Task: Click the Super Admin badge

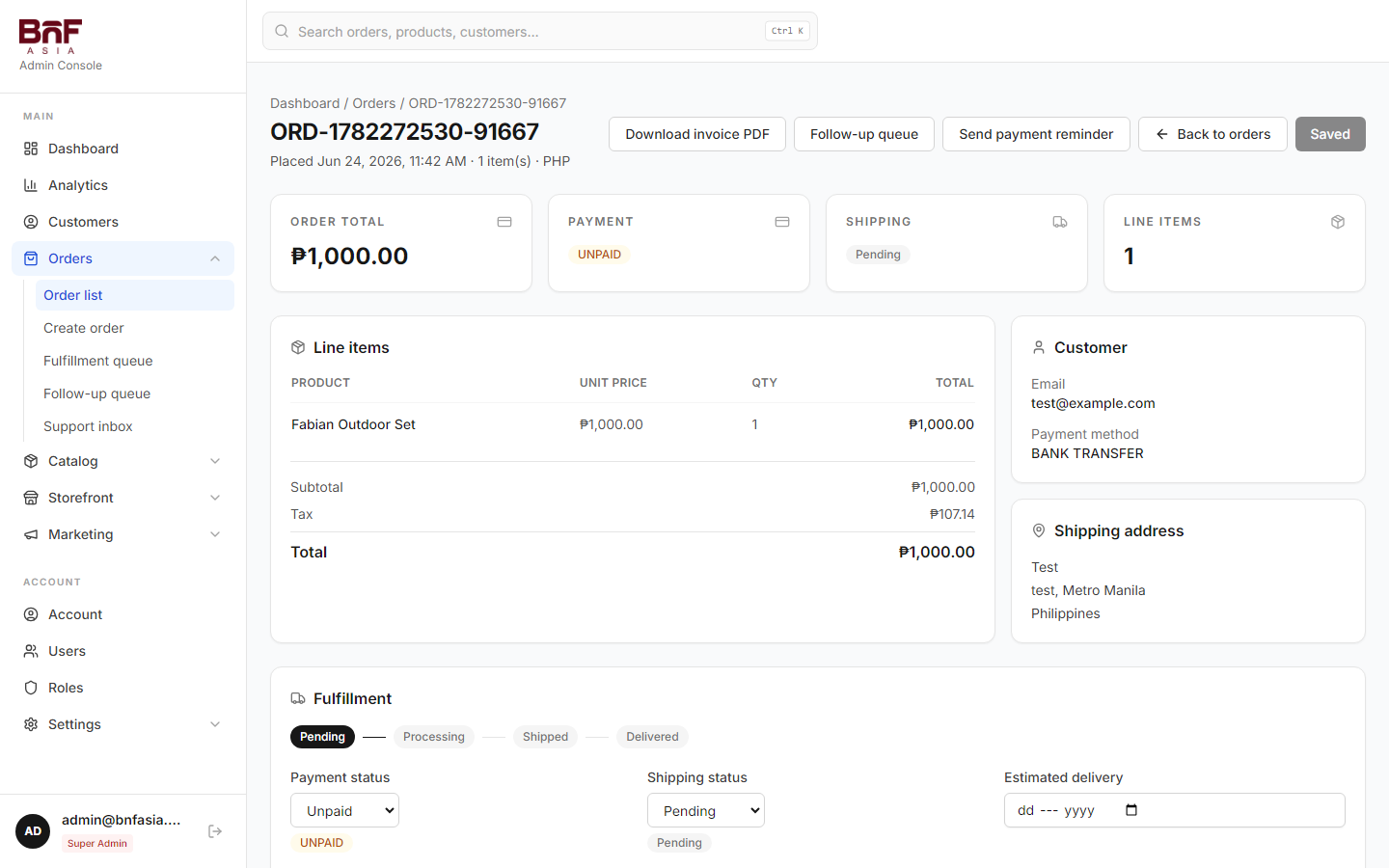Action: [97, 843]
